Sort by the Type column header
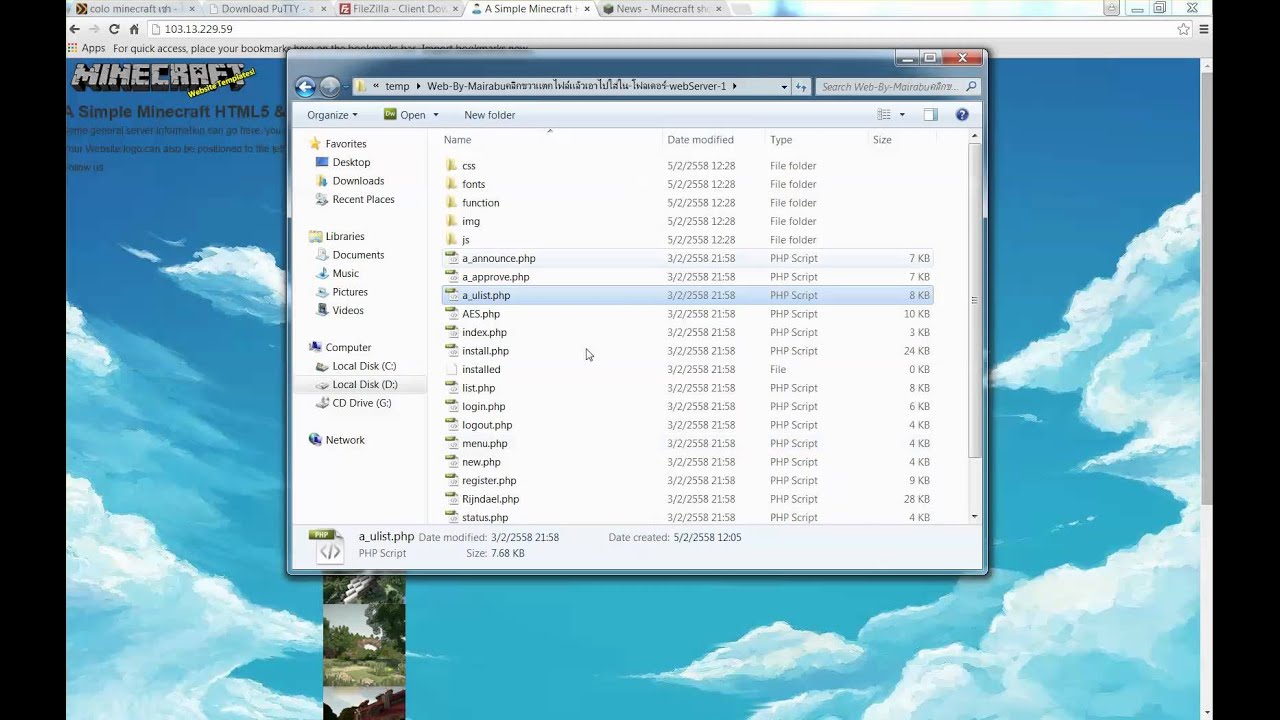This screenshot has width=1280, height=720. click(781, 140)
